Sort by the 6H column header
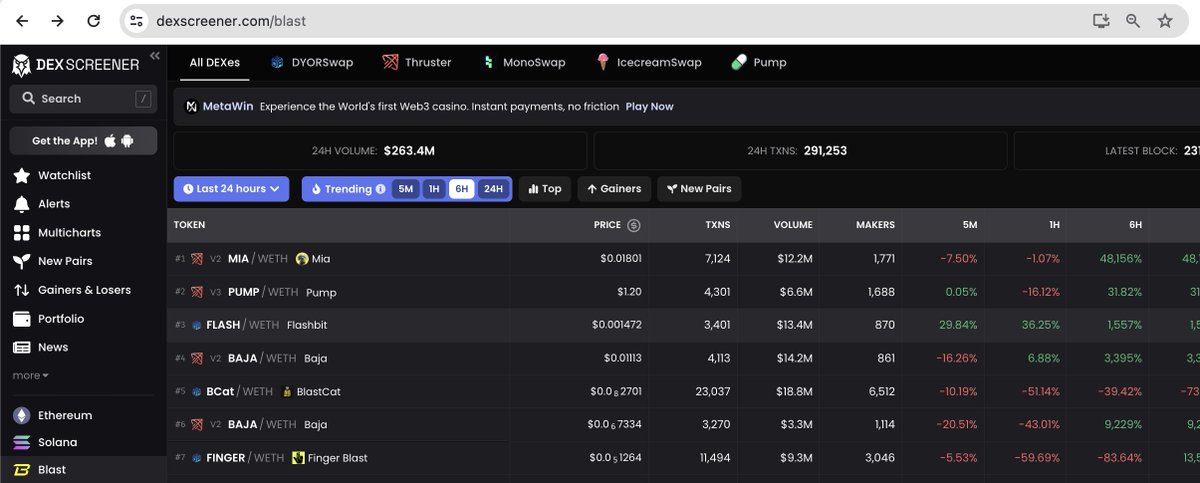 pyautogui.click(x=1135, y=225)
